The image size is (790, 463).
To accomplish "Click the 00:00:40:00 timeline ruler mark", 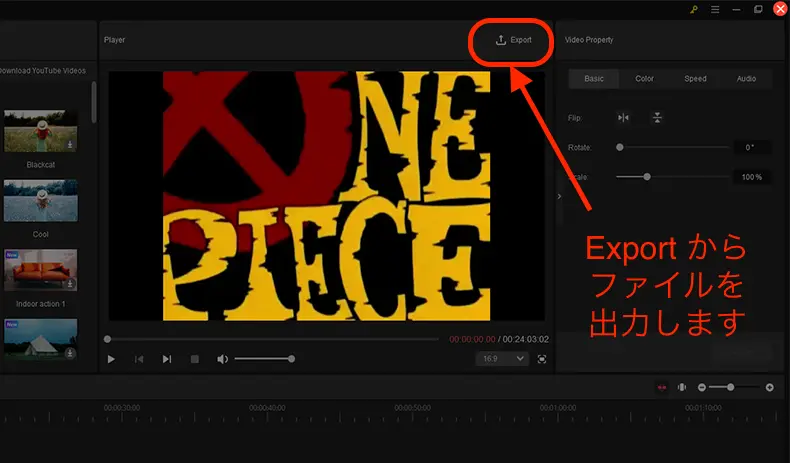I will click(x=267, y=408).
